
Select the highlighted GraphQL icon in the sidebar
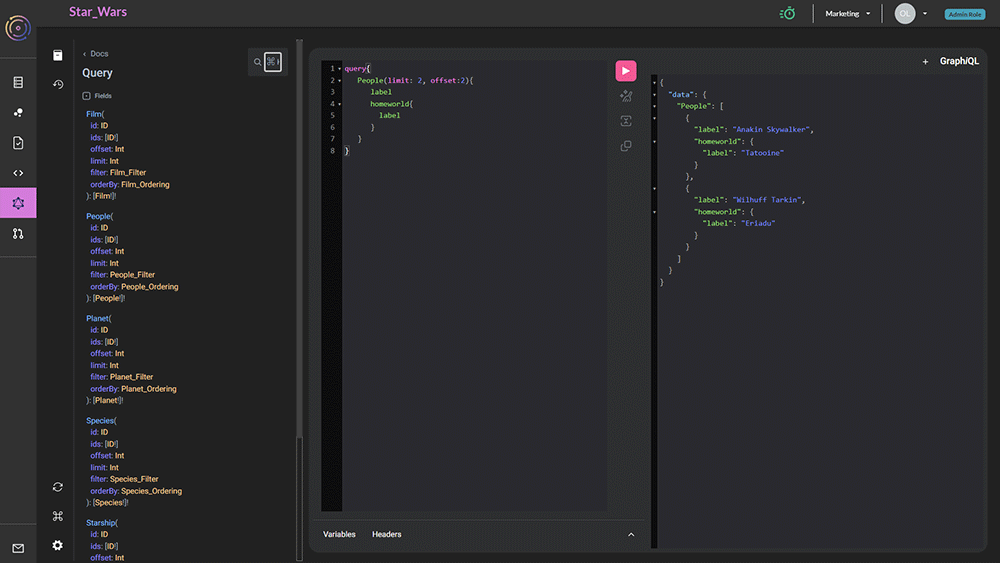(18, 203)
